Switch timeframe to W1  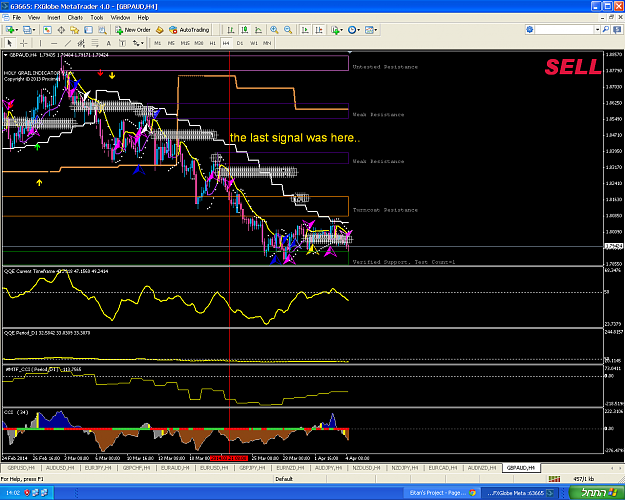tap(254, 43)
